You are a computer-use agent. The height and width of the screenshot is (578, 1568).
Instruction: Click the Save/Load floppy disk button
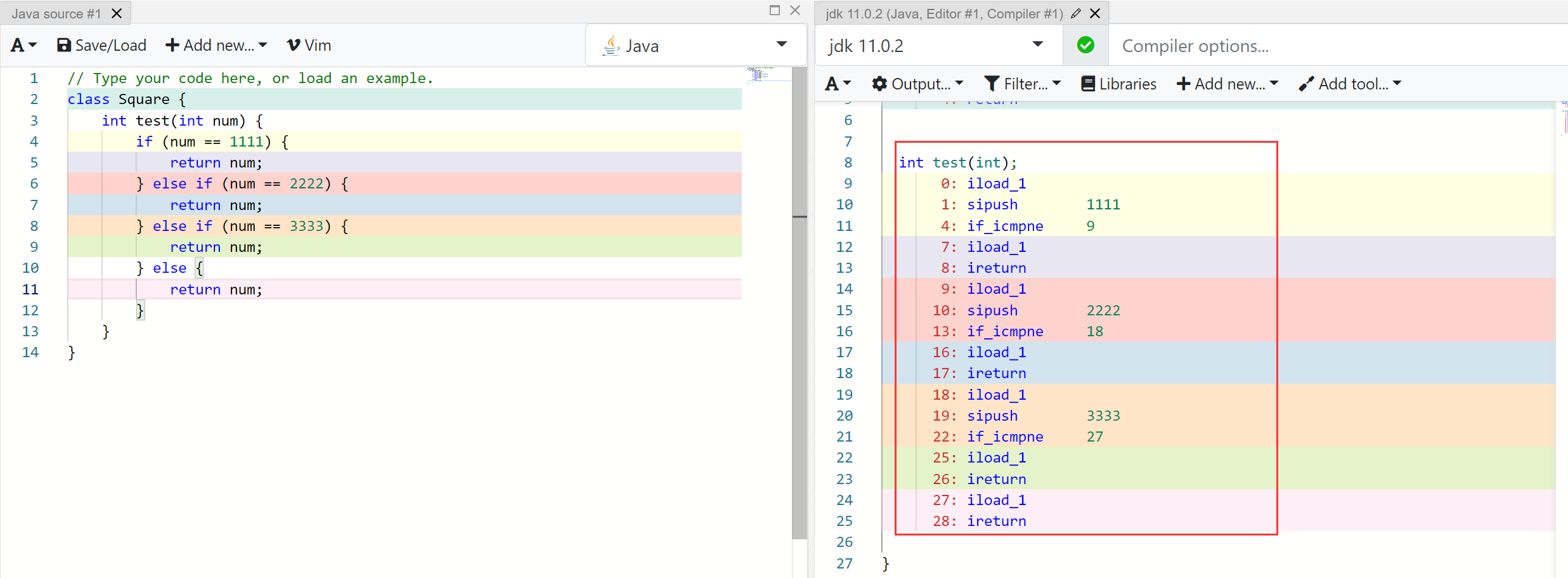(101, 46)
